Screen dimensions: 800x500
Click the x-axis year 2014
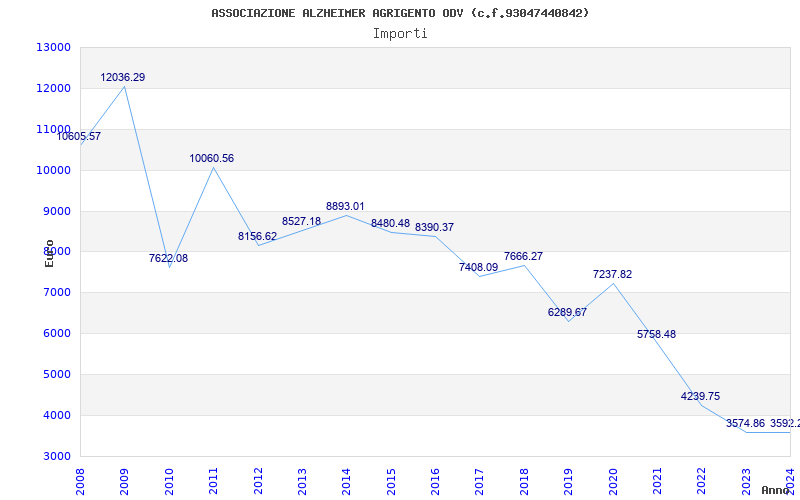tap(346, 481)
